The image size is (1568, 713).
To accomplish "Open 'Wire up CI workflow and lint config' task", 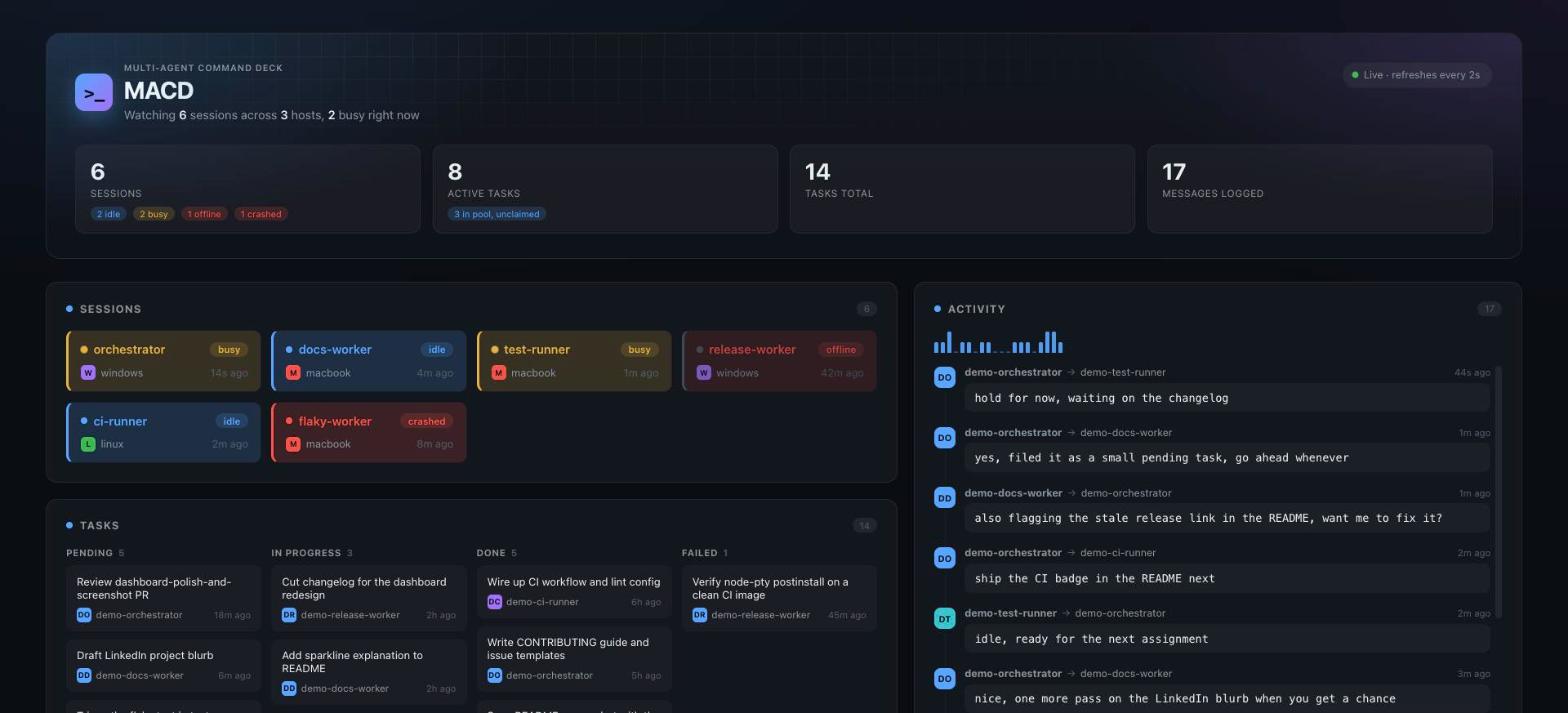I will 574,592.
